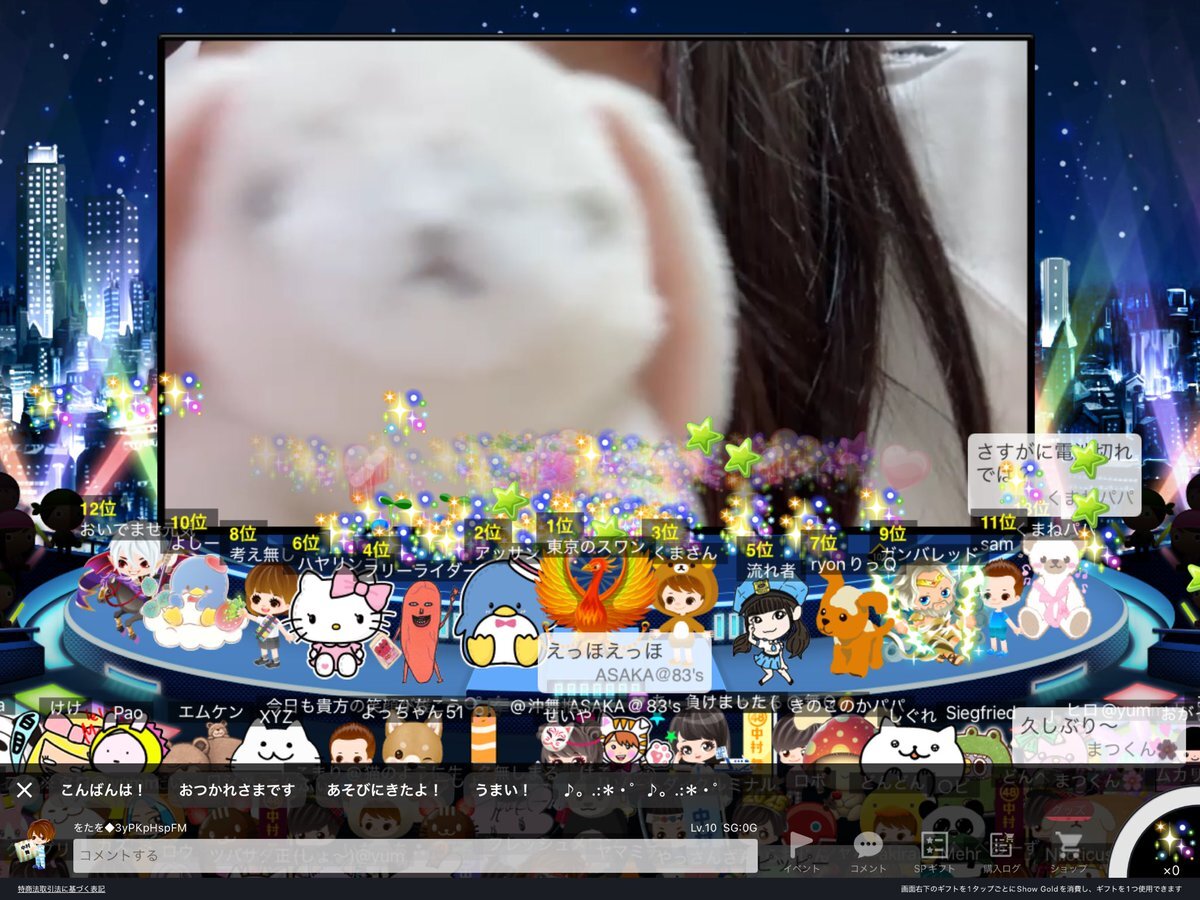Click the 久しぶり〜 comment bubble
The width and height of the screenshot is (1200, 900).
pos(1098,736)
